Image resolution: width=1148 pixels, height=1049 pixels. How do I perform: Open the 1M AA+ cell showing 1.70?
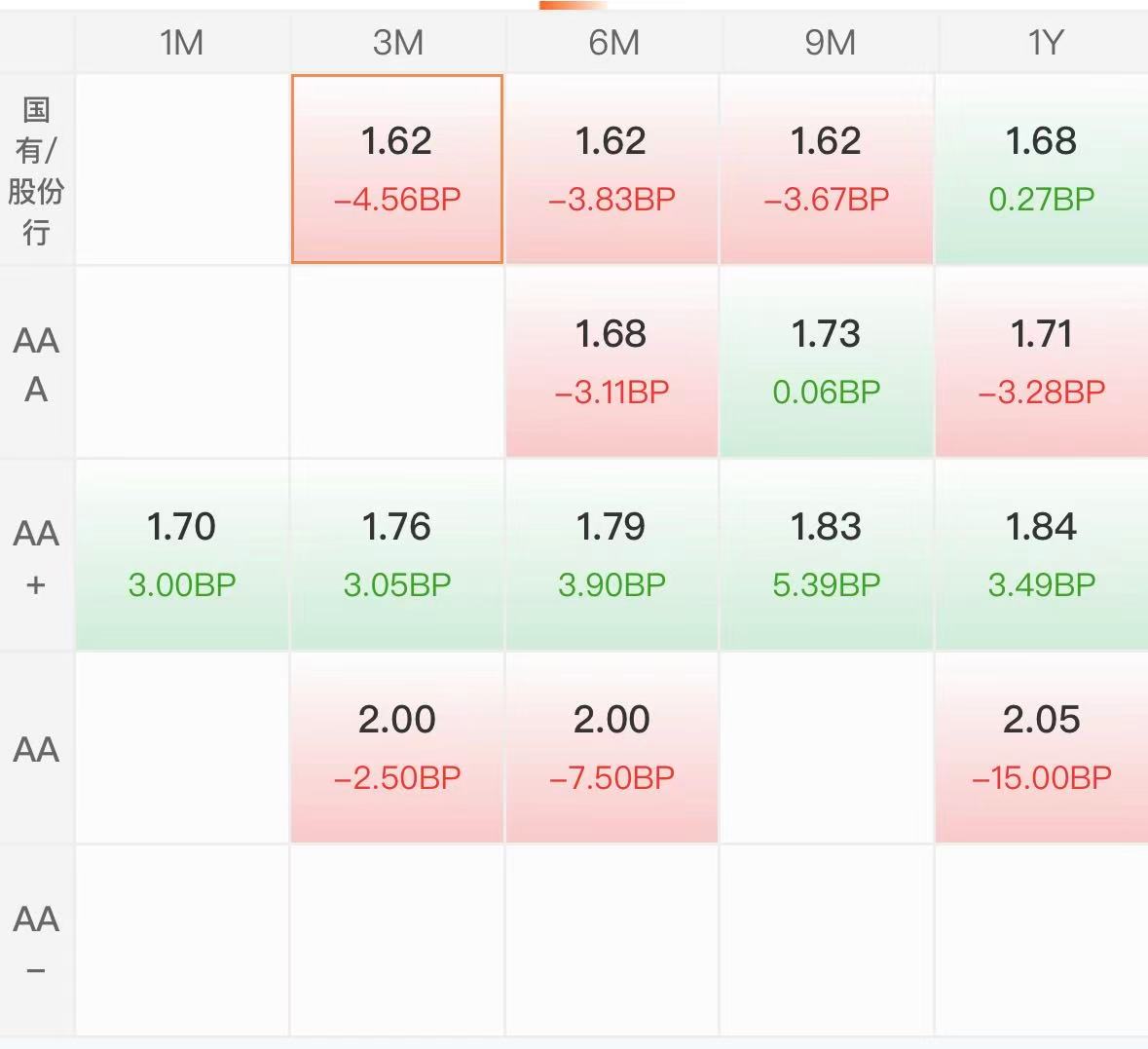(x=181, y=555)
